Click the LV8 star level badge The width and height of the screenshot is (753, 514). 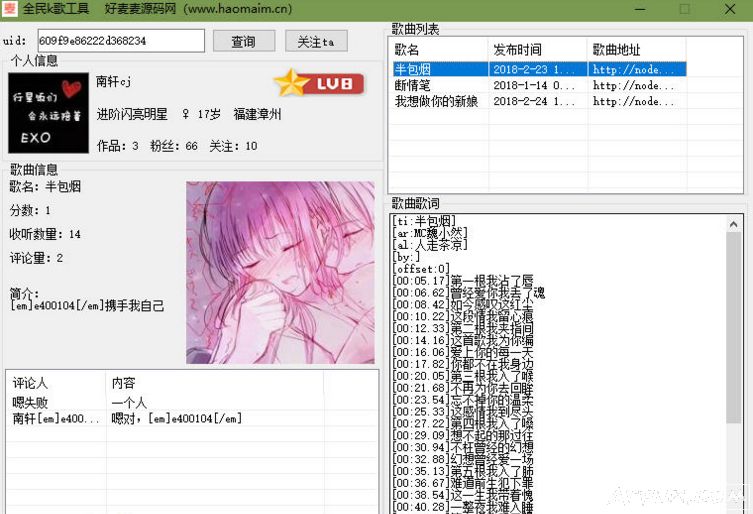(x=319, y=84)
